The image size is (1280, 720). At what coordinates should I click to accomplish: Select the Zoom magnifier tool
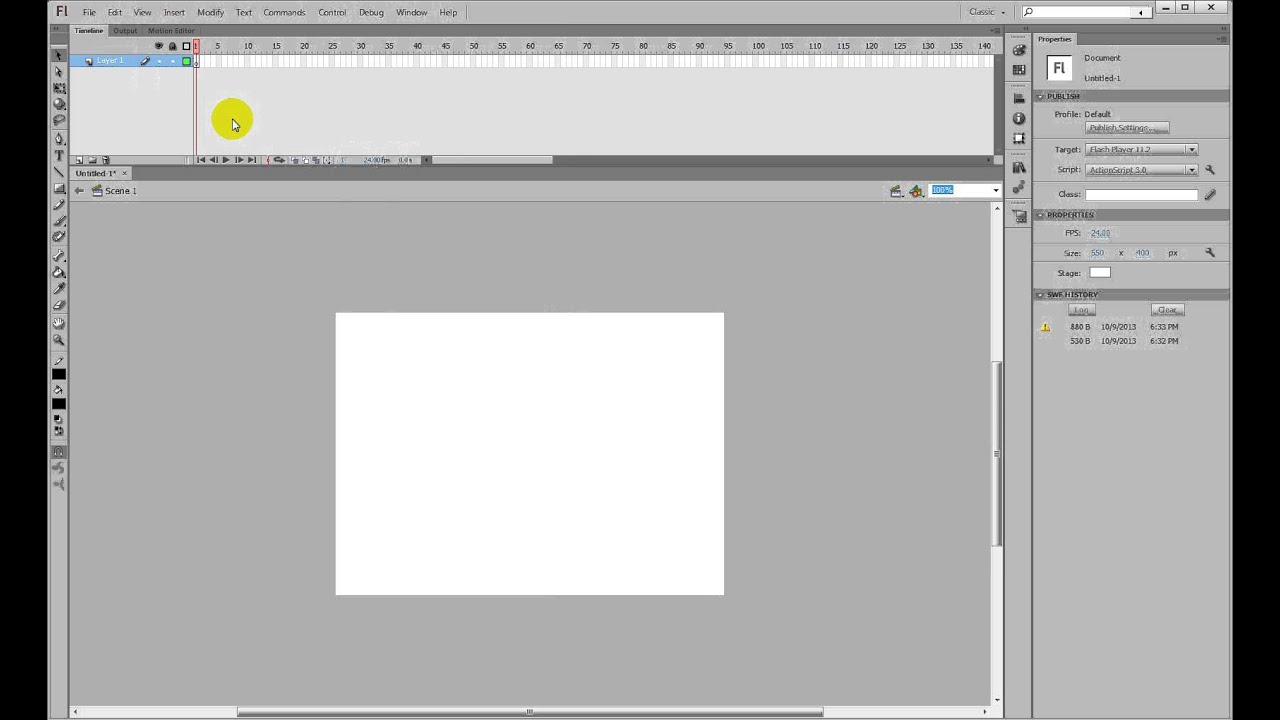(x=58, y=339)
